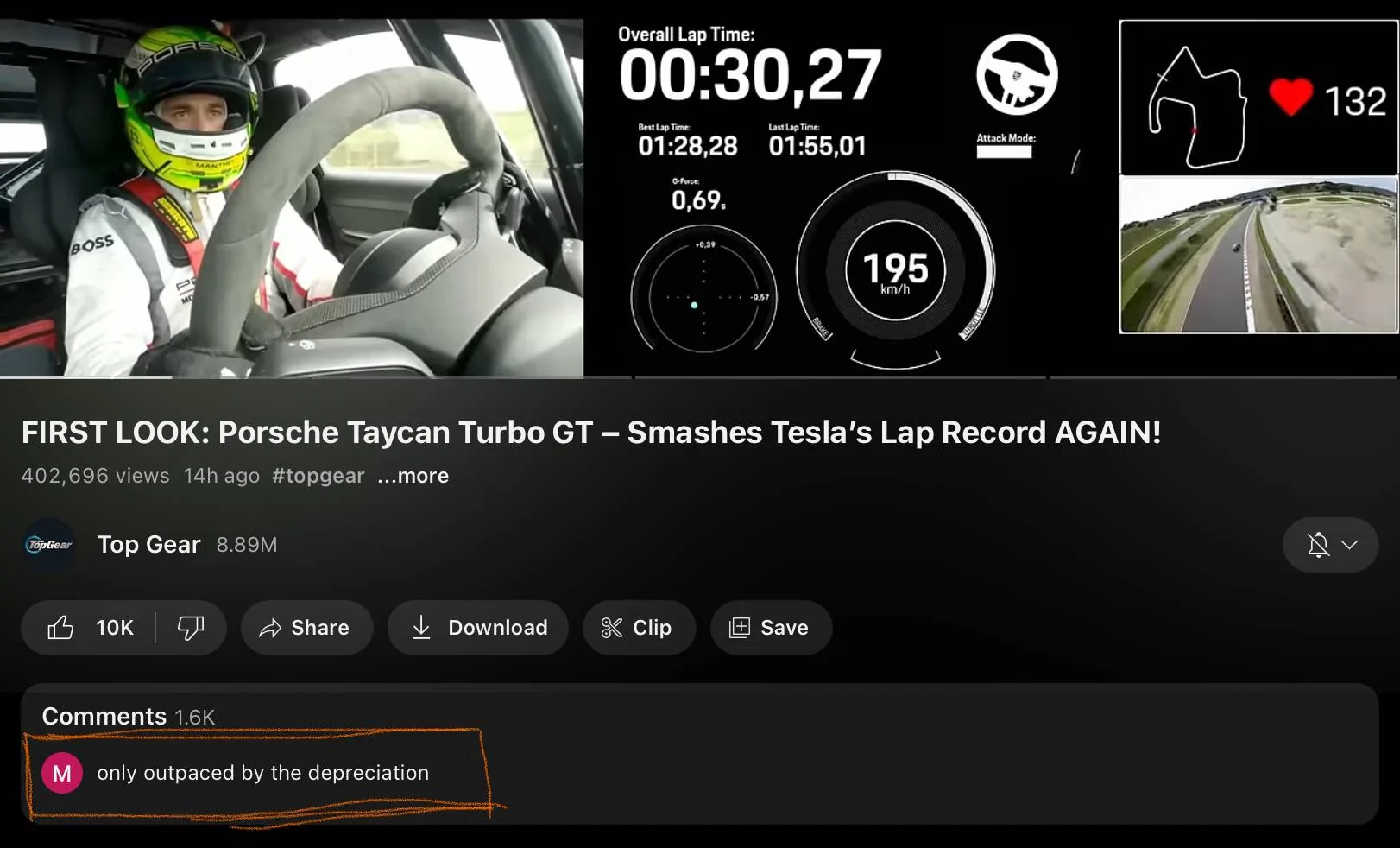
Task: Download the video
Action: tap(478, 628)
